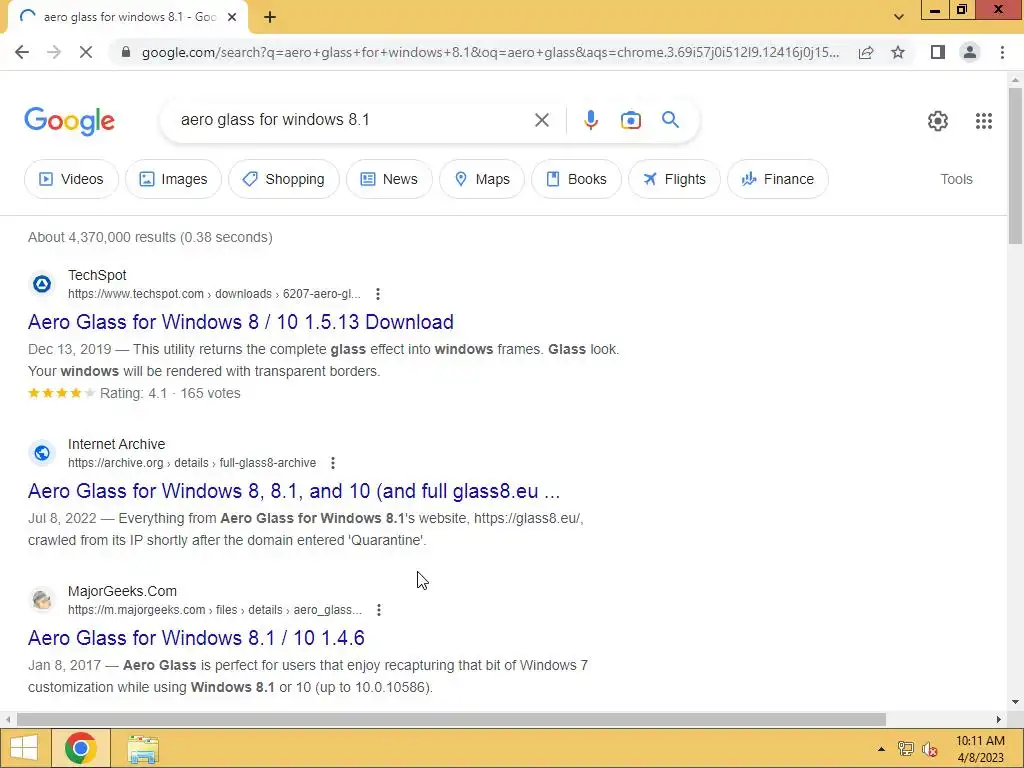Go back using browser back arrow
The image size is (1024, 768).
(22, 52)
